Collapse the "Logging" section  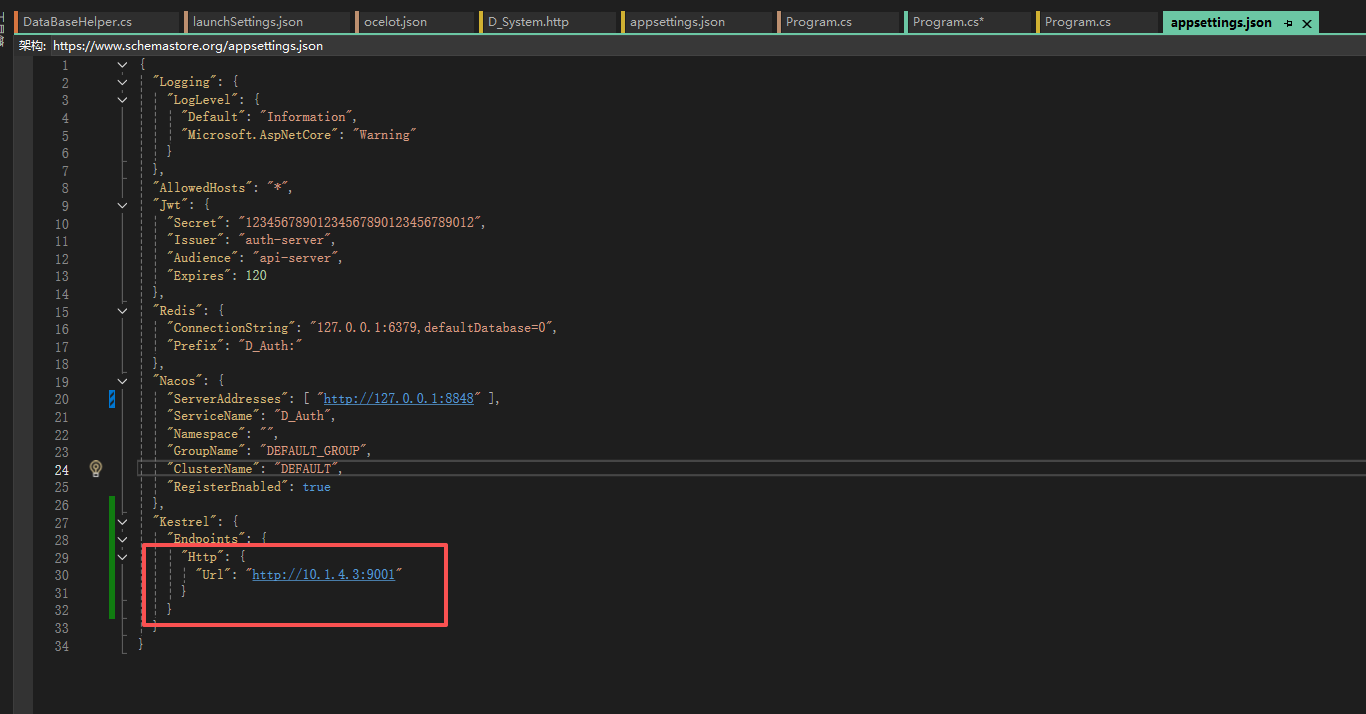pyautogui.click(x=122, y=82)
